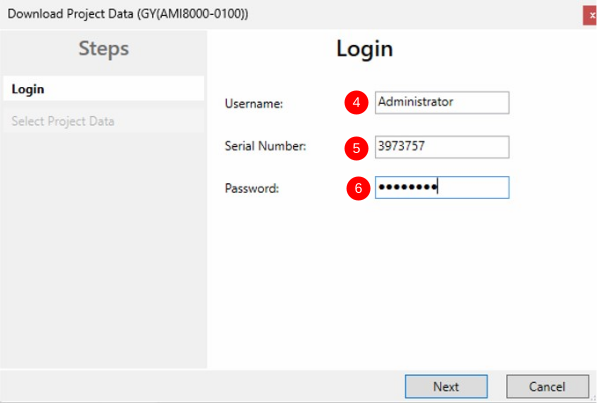The width and height of the screenshot is (600, 405).
Task: Click the Password label text
Action: 251,188
